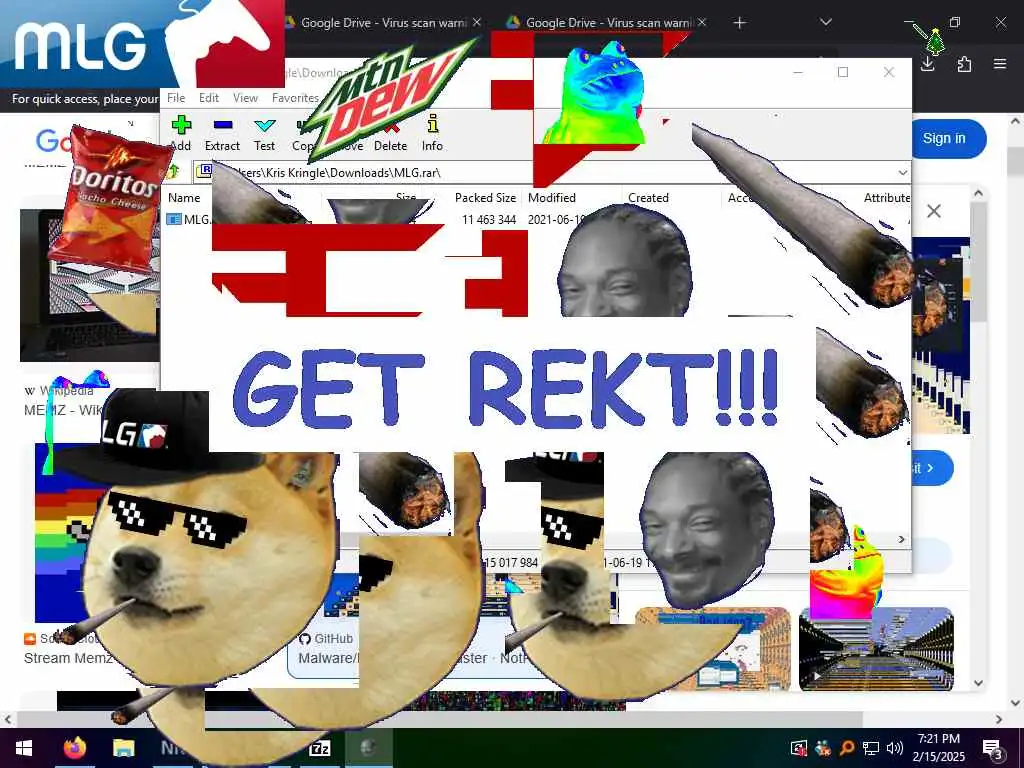Click the orange magnifier tray icon

coord(847,748)
